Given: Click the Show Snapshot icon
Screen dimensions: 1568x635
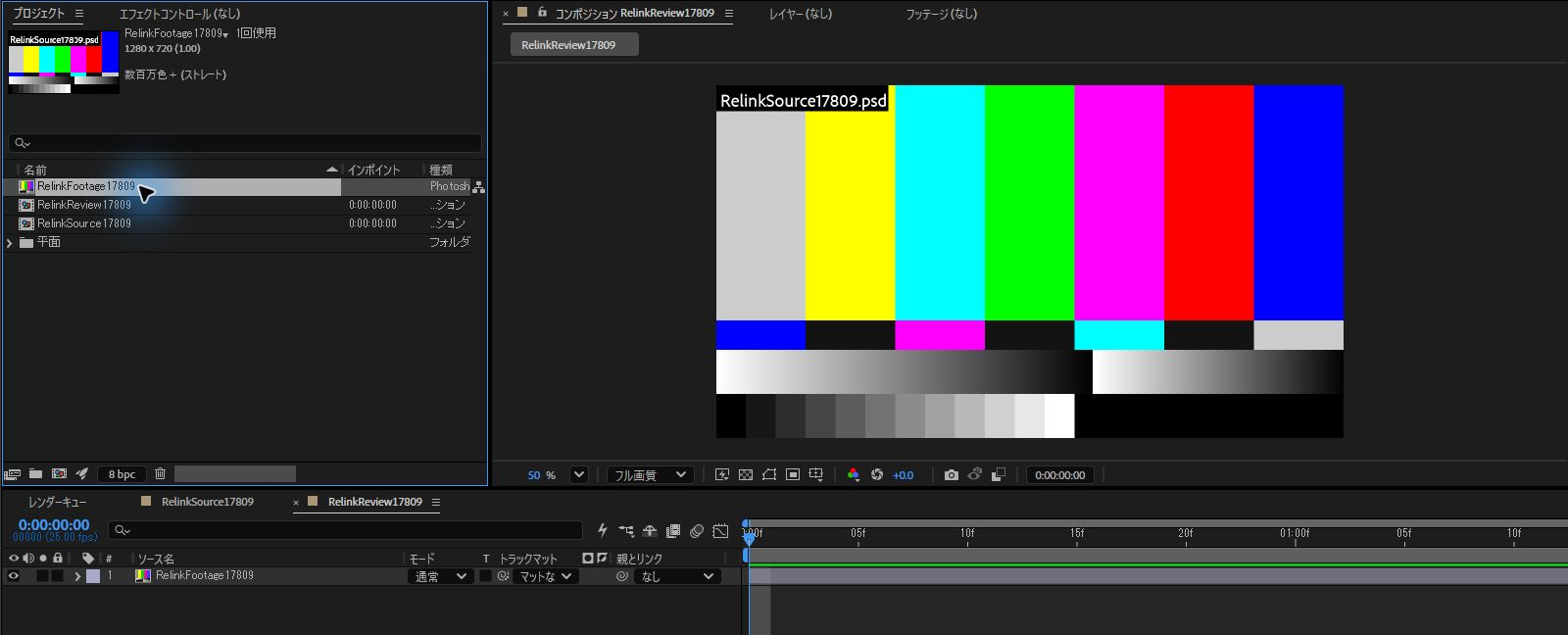Looking at the screenshot, I should coord(975,475).
